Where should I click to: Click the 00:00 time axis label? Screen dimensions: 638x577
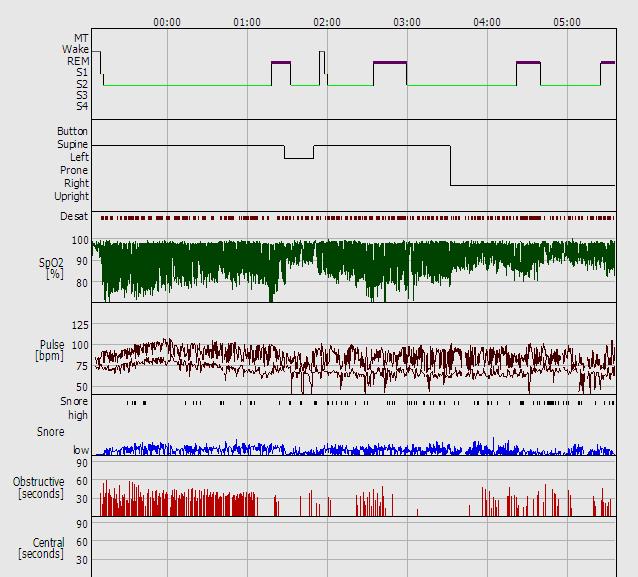pyautogui.click(x=167, y=22)
